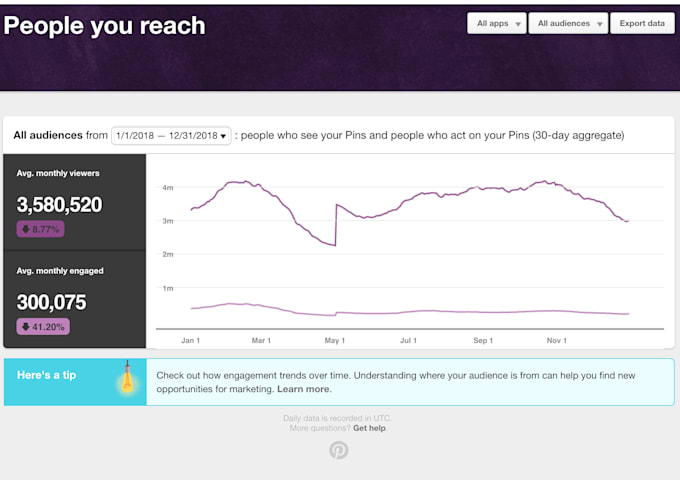Screen dimensions: 680x480
Task: Click the down arrow in the 8.77% badge
Action: click(x=26, y=229)
